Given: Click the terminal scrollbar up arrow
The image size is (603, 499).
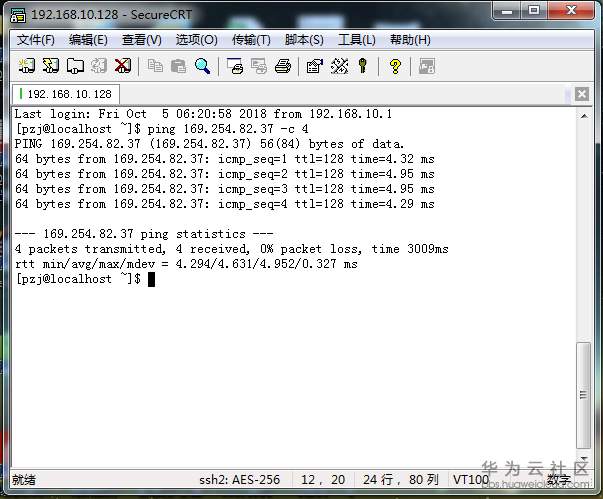Looking at the screenshot, I should pos(584,116).
